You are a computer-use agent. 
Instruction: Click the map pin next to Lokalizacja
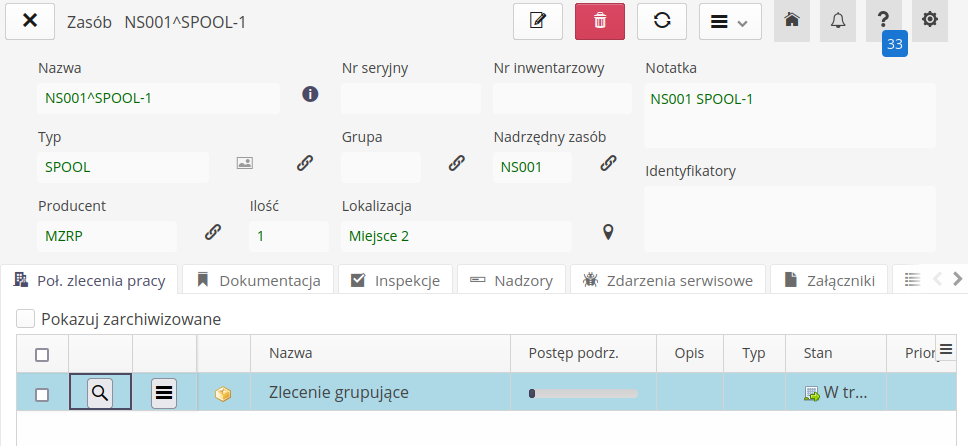tap(607, 232)
